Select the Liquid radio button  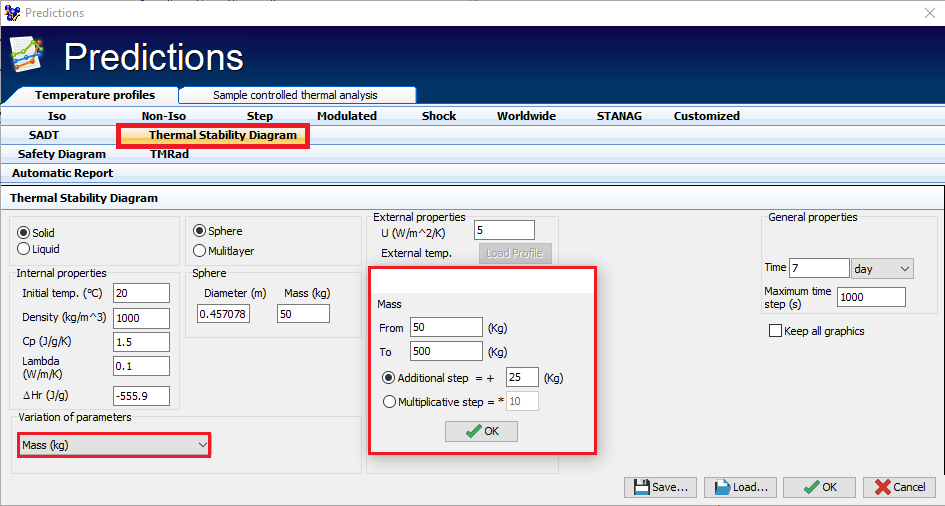(24, 249)
